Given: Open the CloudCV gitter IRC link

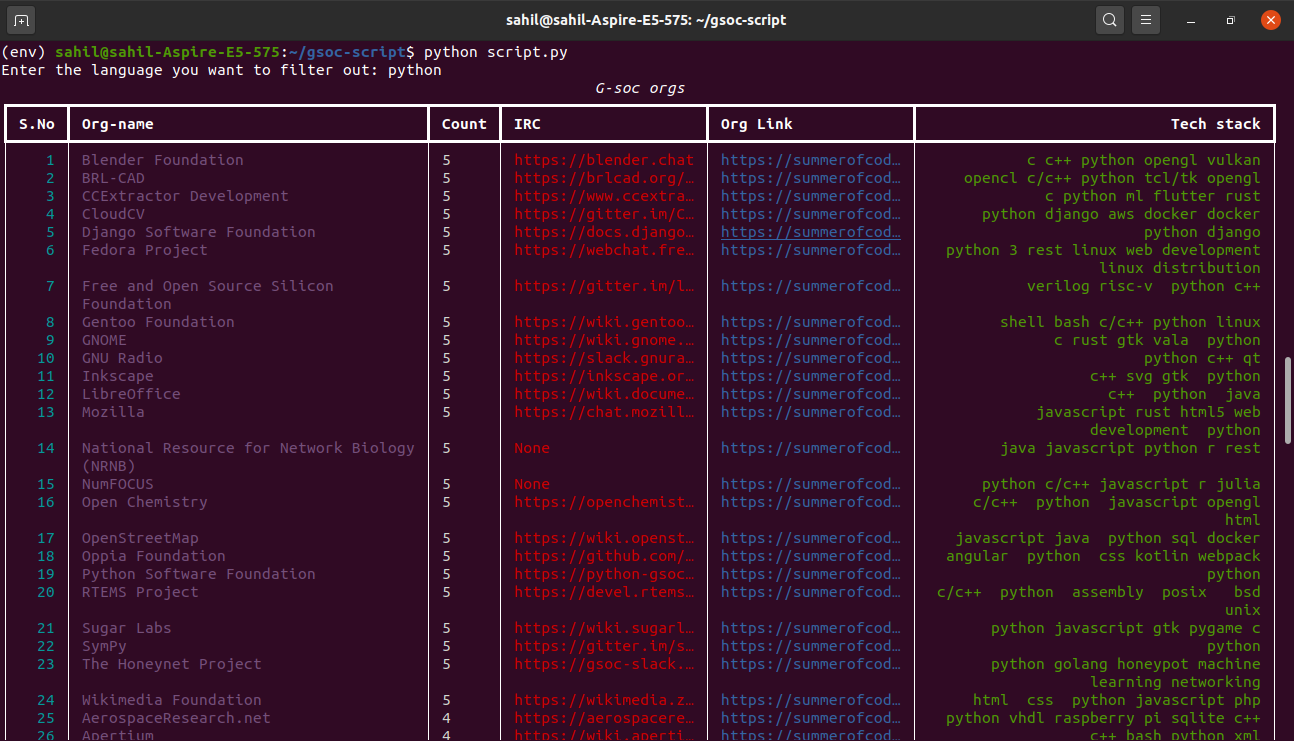Looking at the screenshot, I should pyautogui.click(x=604, y=214).
